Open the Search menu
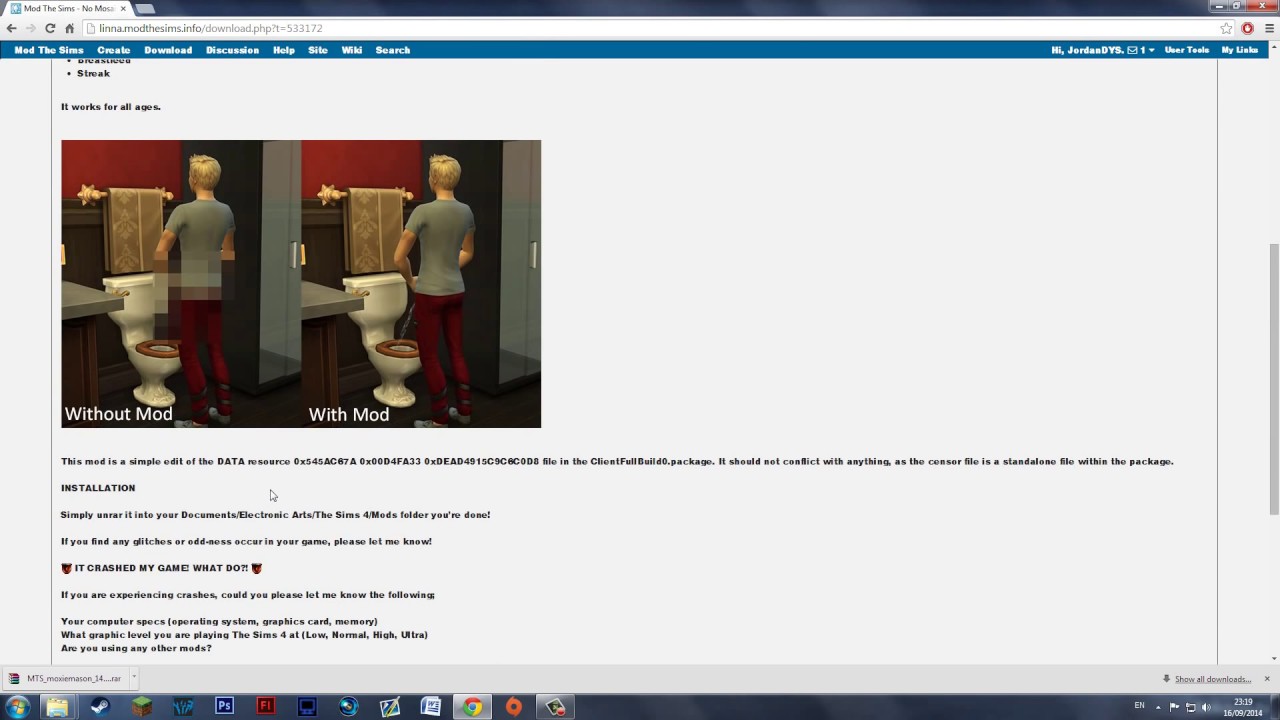The width and height of the screenshot is (1280, 720). coord(393,50)
